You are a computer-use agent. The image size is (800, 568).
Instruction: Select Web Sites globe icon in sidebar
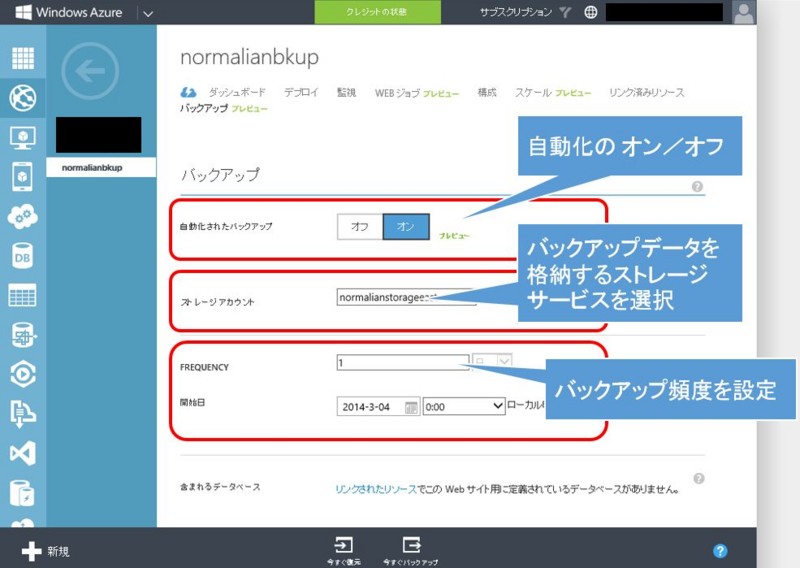tap(23, 97)
